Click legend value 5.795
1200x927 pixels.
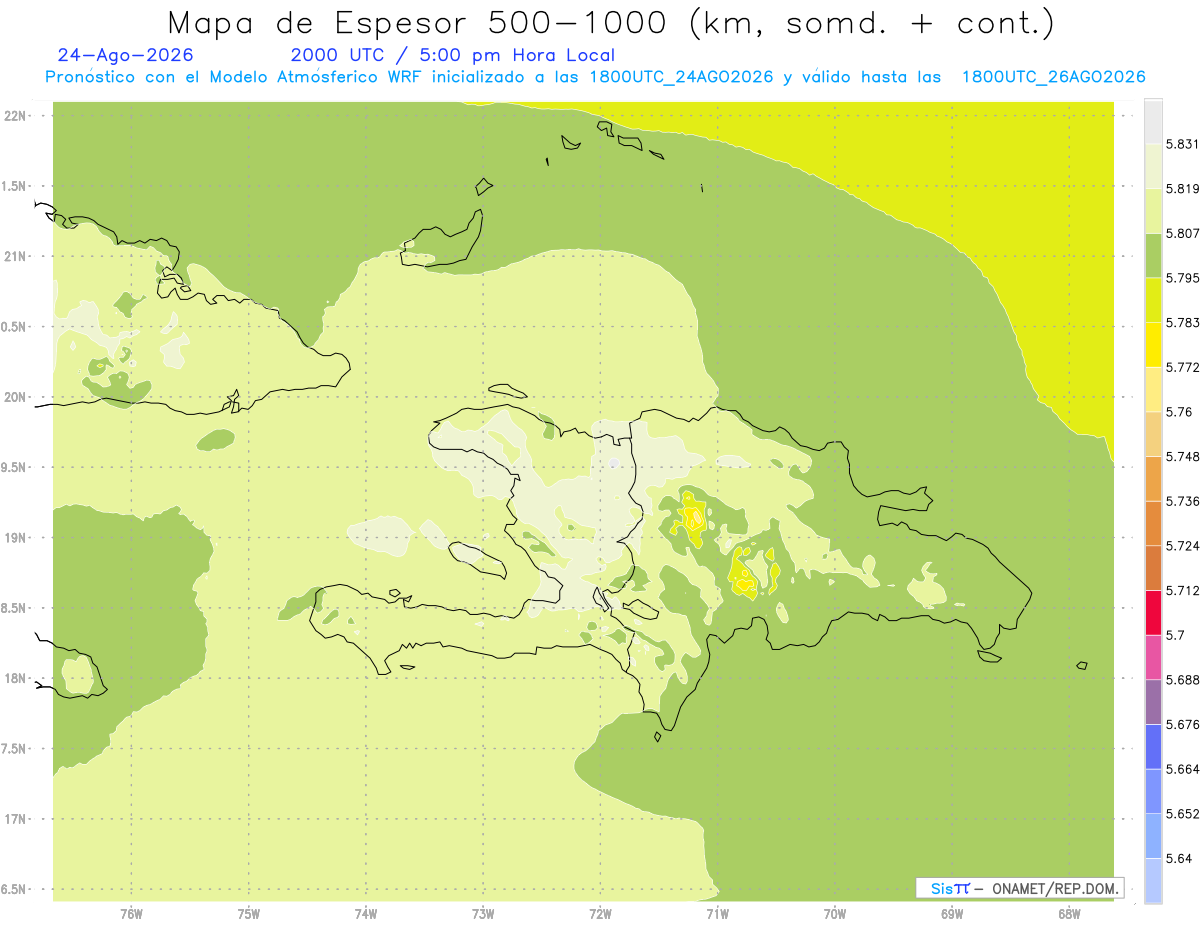1182,279
